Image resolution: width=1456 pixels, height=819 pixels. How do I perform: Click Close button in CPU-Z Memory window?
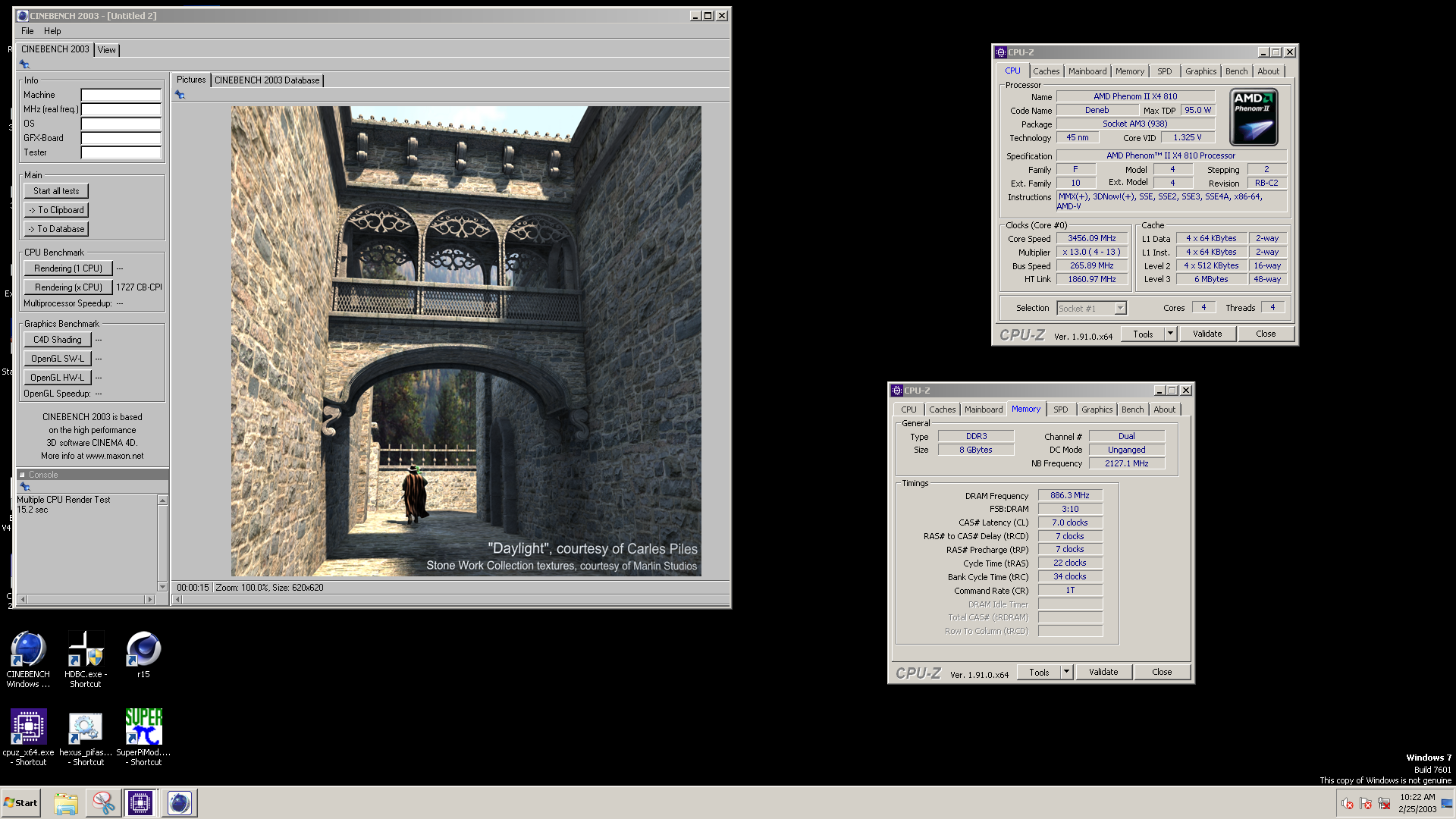[1162, 672]
